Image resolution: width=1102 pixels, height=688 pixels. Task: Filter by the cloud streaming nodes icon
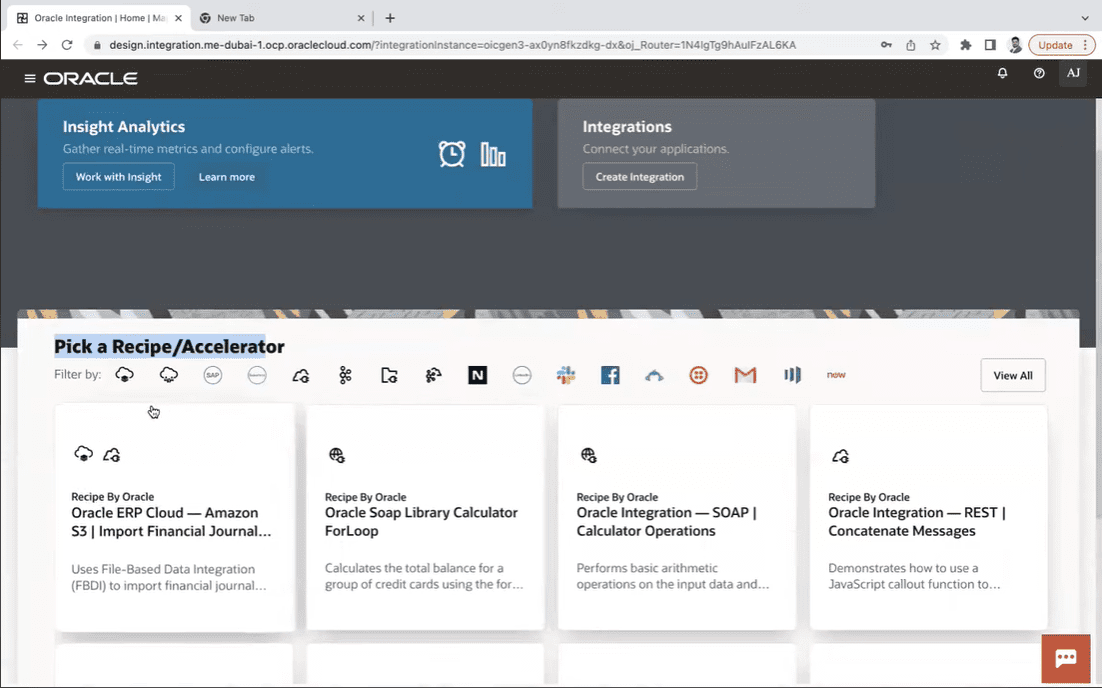(x=434, y=375)
